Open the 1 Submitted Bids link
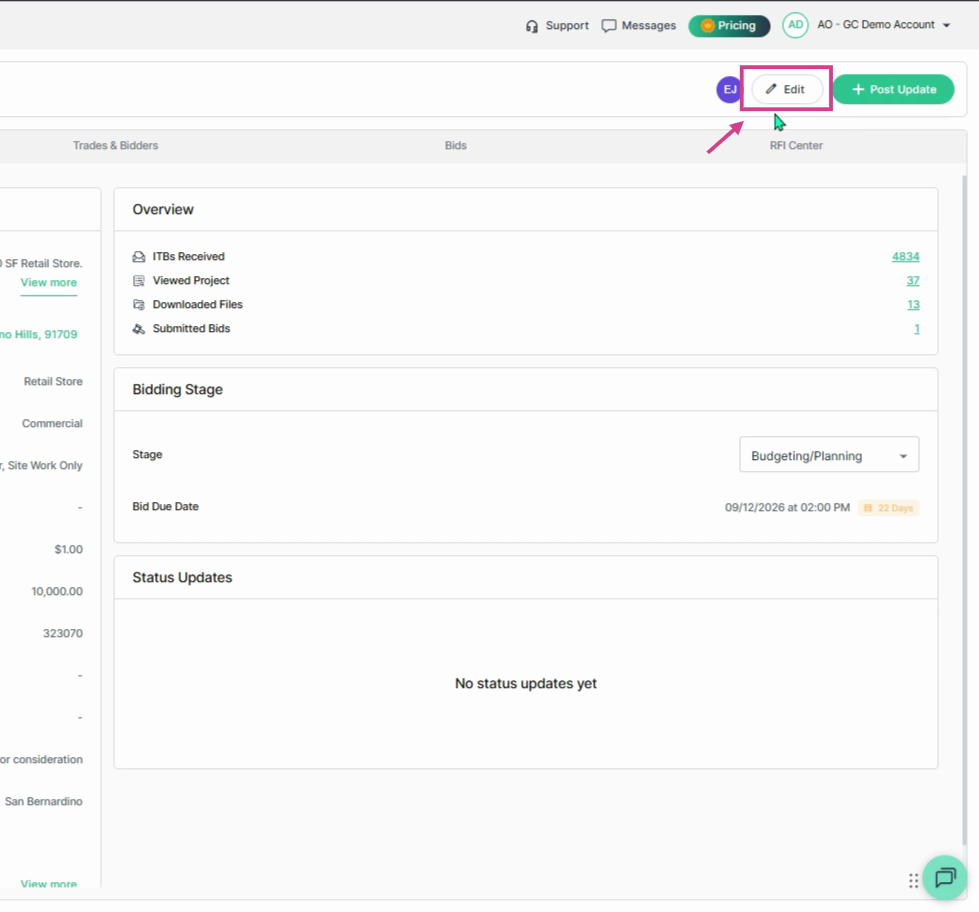 (917, 329)
